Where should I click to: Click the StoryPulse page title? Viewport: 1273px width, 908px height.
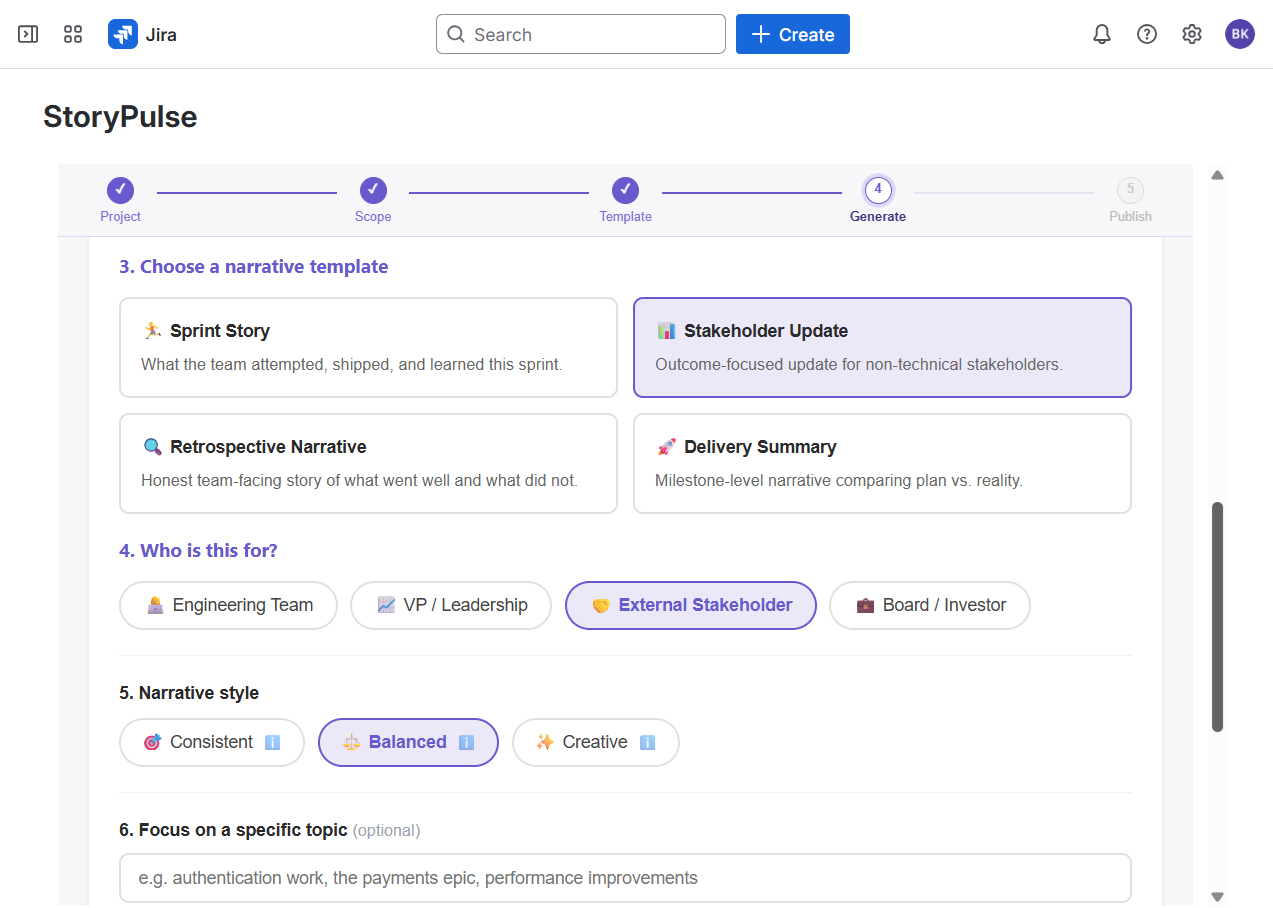tap(120, 117)
